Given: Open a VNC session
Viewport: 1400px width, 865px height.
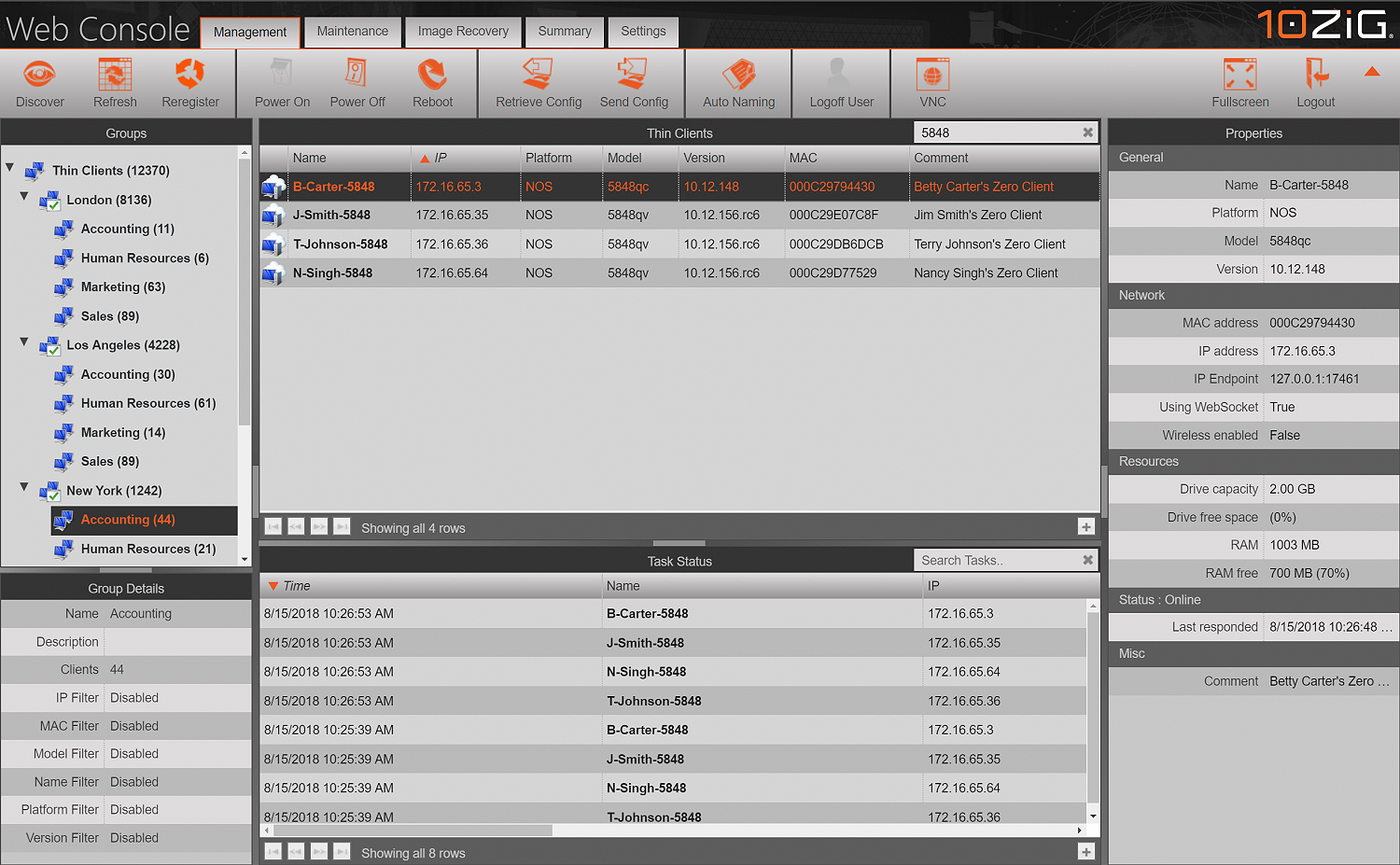Looking at the screenshot, I should [x=932, y=82].
